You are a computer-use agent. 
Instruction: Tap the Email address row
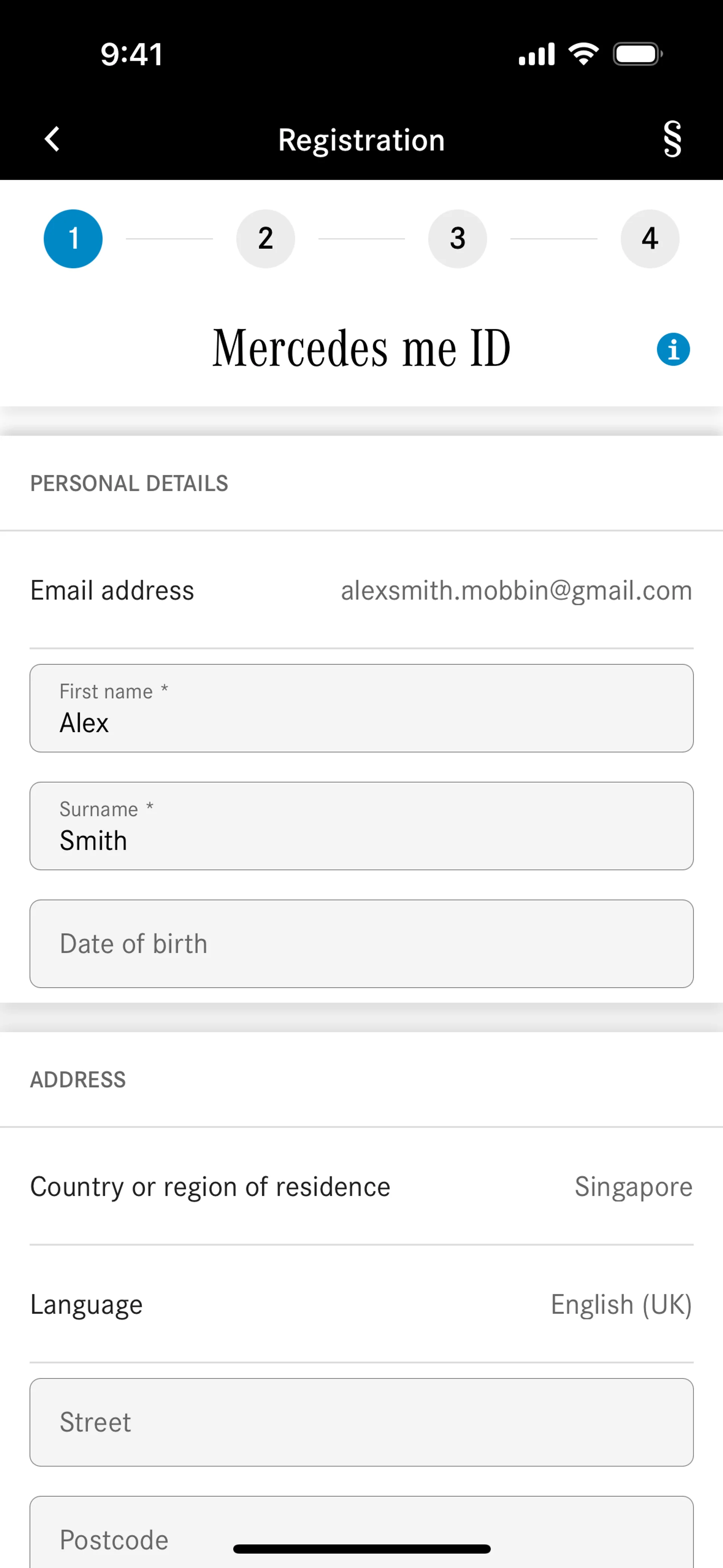pyautogui.click(x=361, y=590)
